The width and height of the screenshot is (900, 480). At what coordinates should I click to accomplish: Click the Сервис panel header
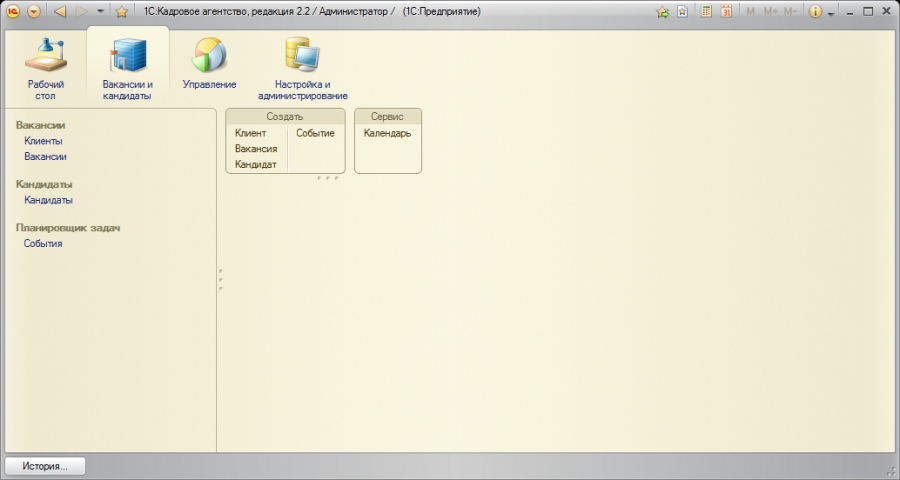point(387,117)
